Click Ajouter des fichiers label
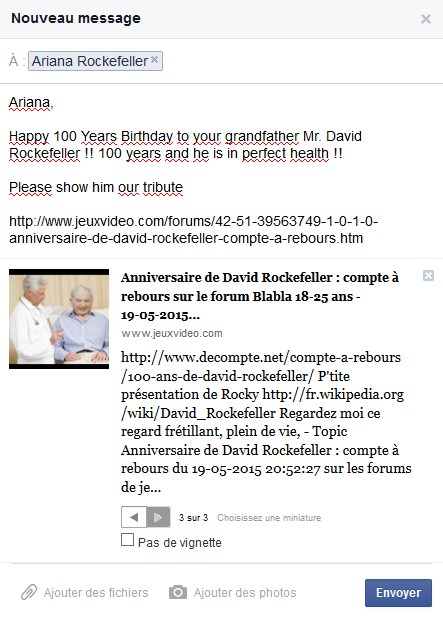Screen dimensions: 443x620 pyautogui.click(x=96, y=593)
